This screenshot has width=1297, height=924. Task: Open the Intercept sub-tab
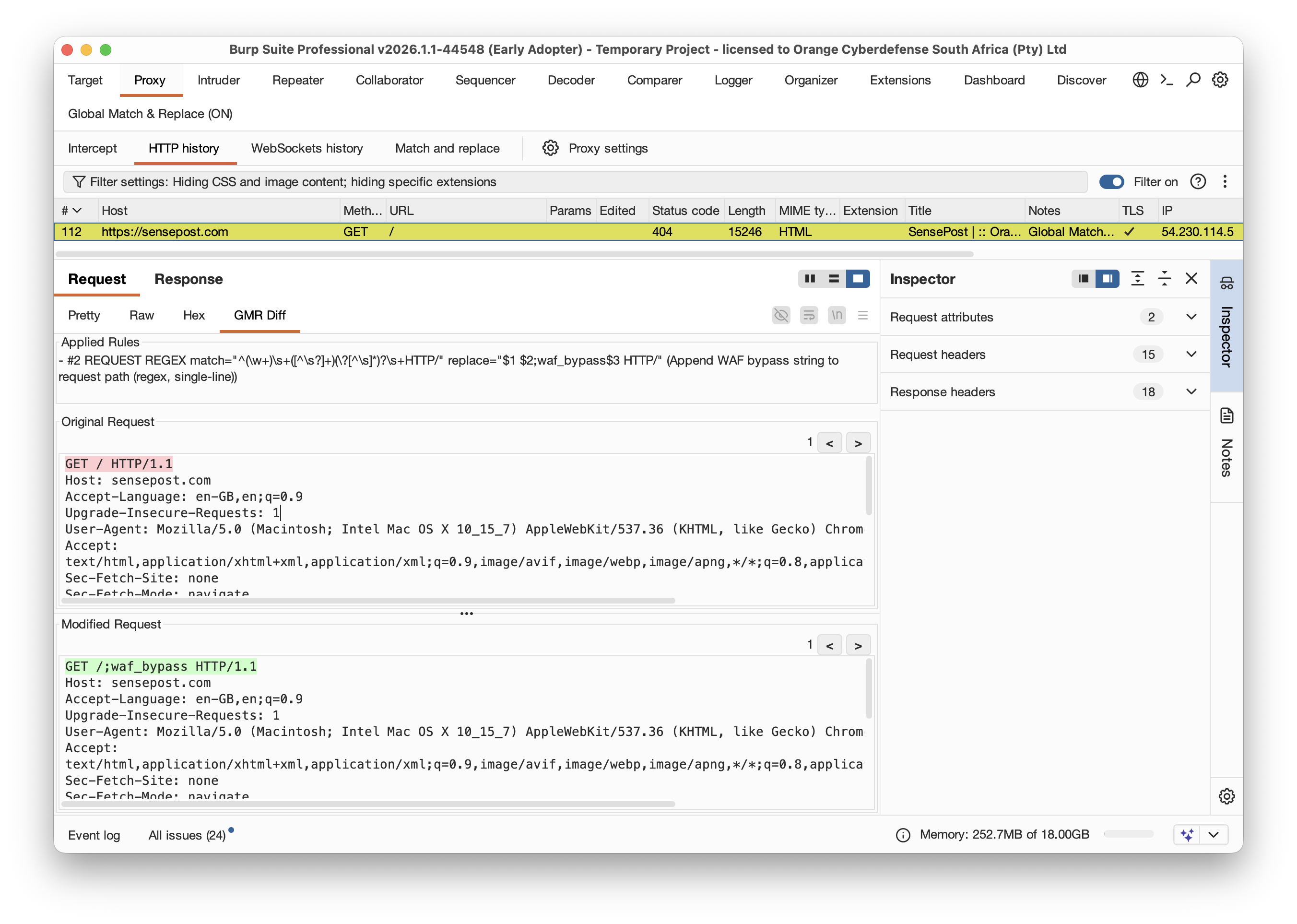click(x=92, y=148)
